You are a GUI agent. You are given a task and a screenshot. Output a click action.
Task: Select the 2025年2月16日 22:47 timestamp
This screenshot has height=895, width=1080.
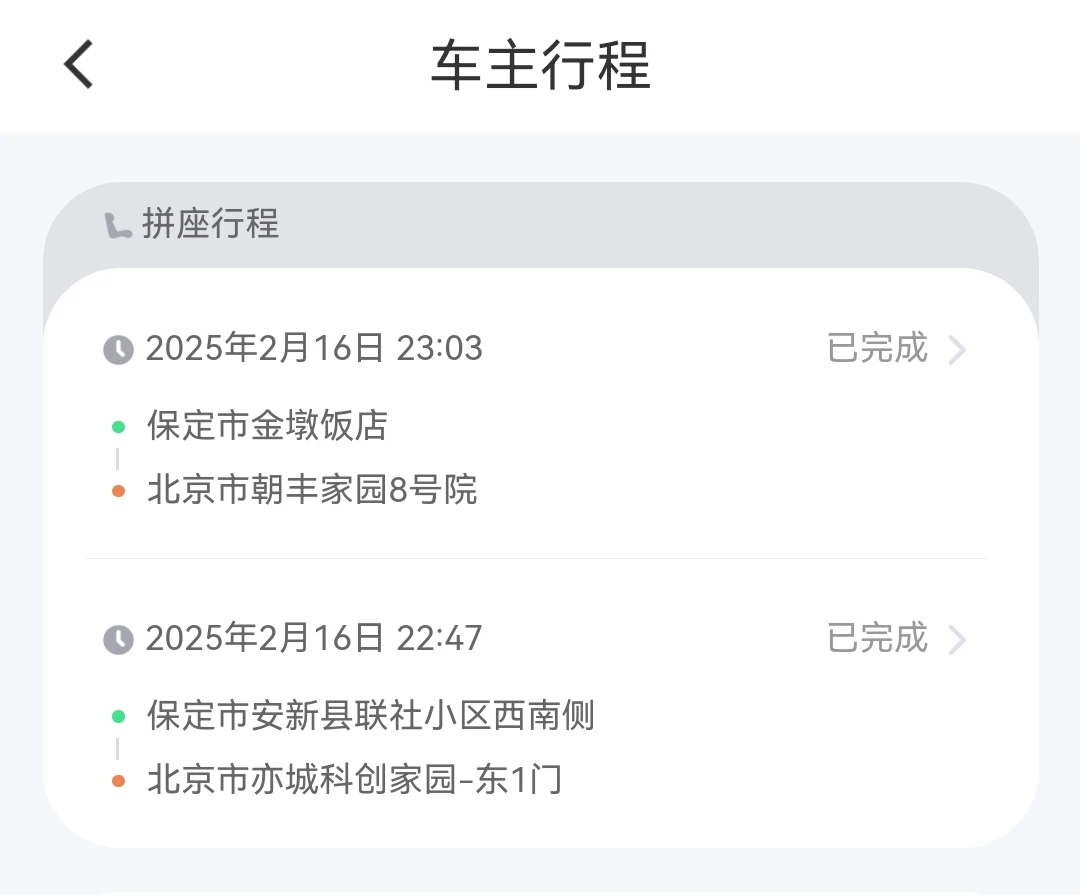(314, 638)
